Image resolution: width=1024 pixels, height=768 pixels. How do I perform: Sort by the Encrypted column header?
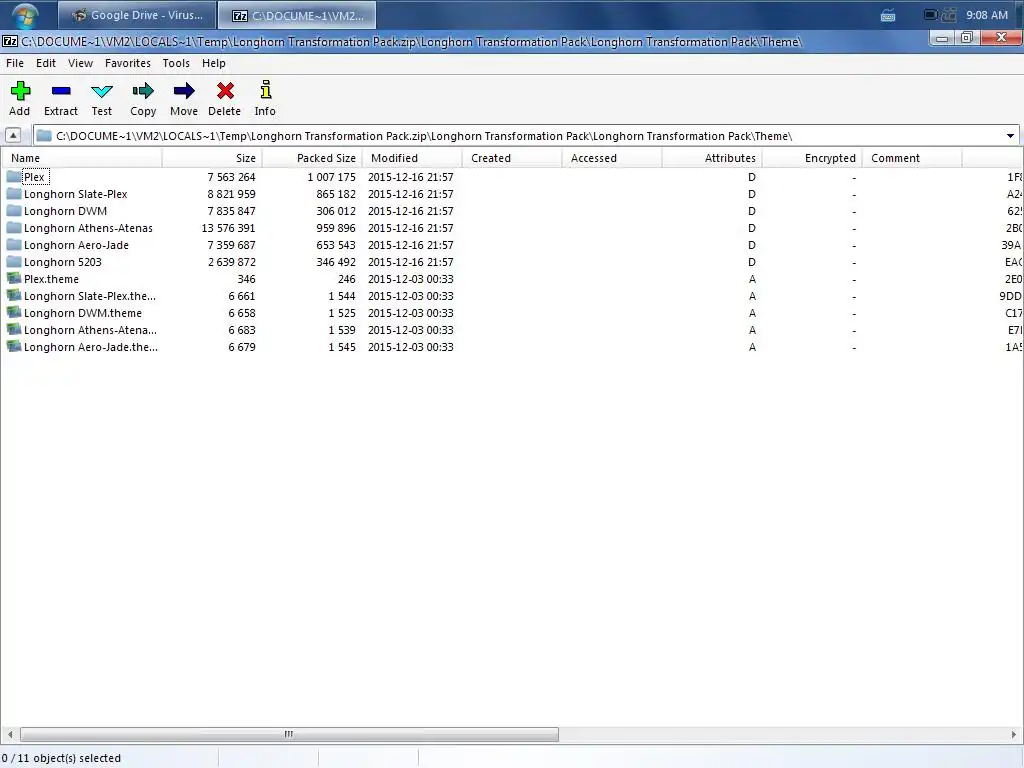coord(812,158)
